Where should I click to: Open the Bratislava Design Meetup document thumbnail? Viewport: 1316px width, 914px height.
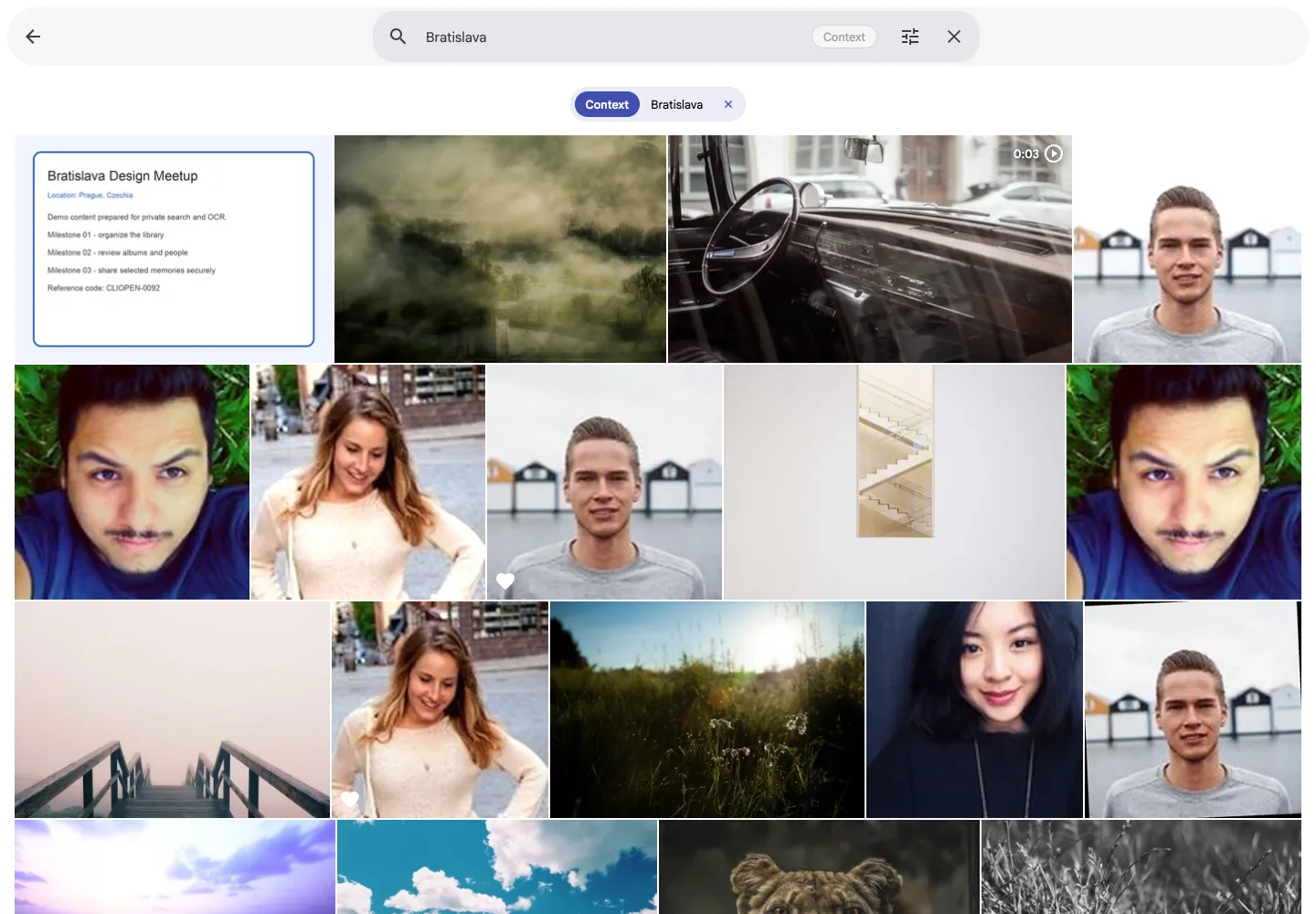click(x=174, y=249)
